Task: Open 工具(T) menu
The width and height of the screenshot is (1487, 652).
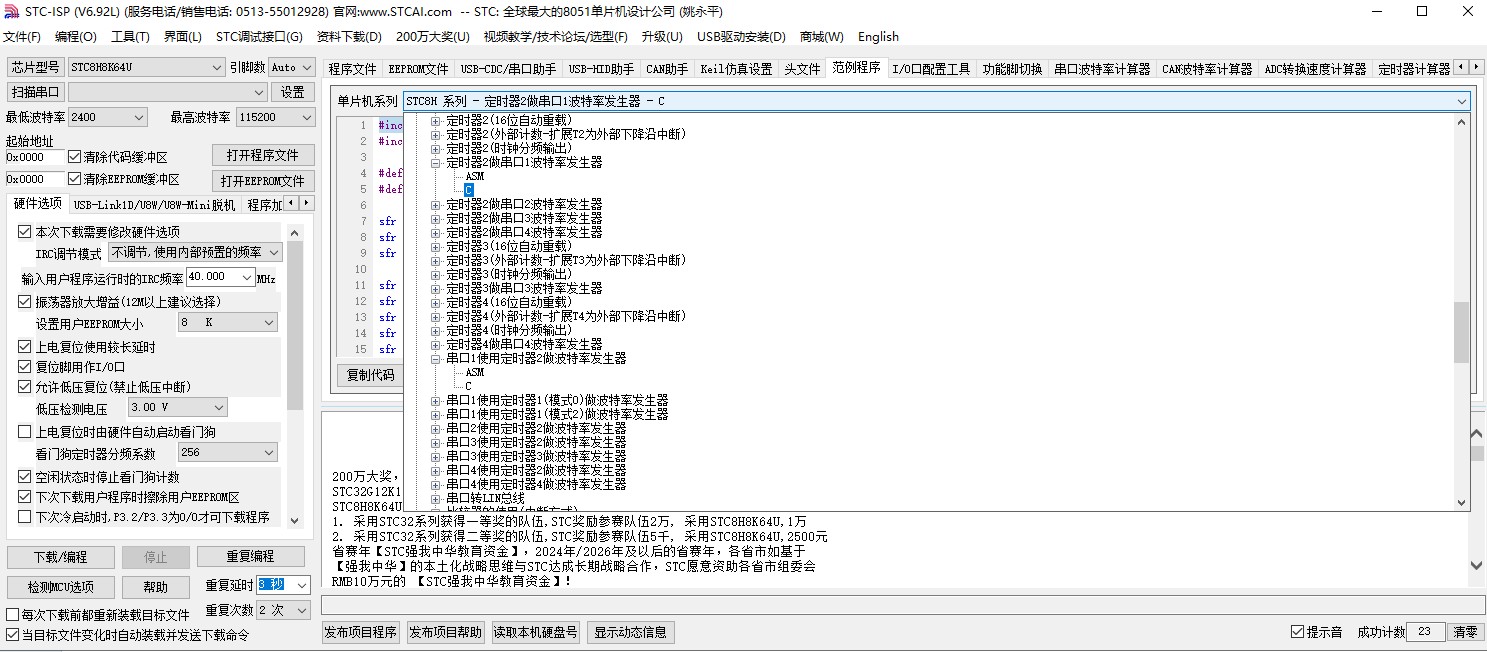Action: (130, 37)
